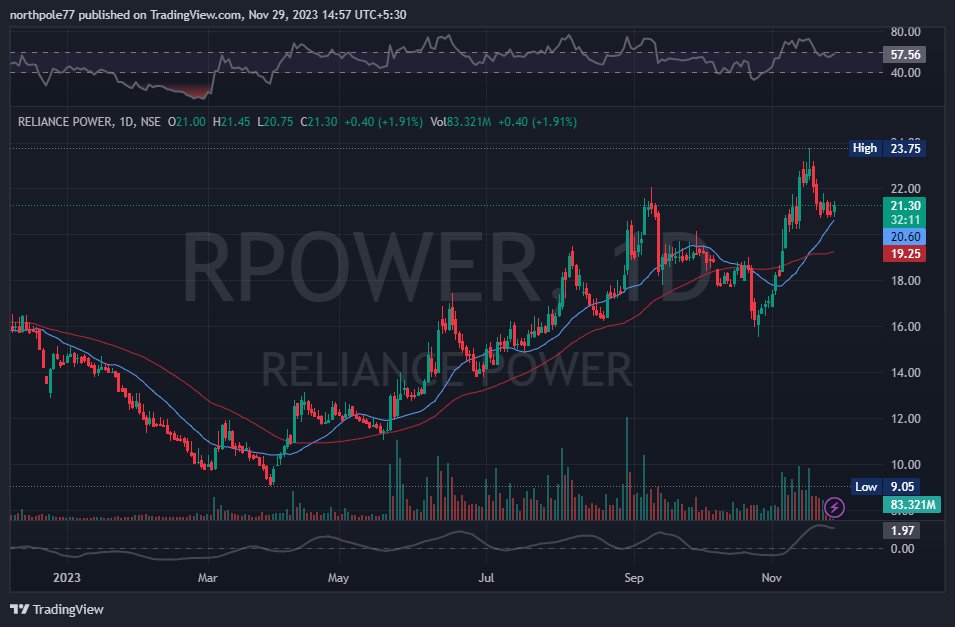This screenshot has width=955, height=627.
Task: Click the 22.00 price axis tick
Action: (905, 188)
